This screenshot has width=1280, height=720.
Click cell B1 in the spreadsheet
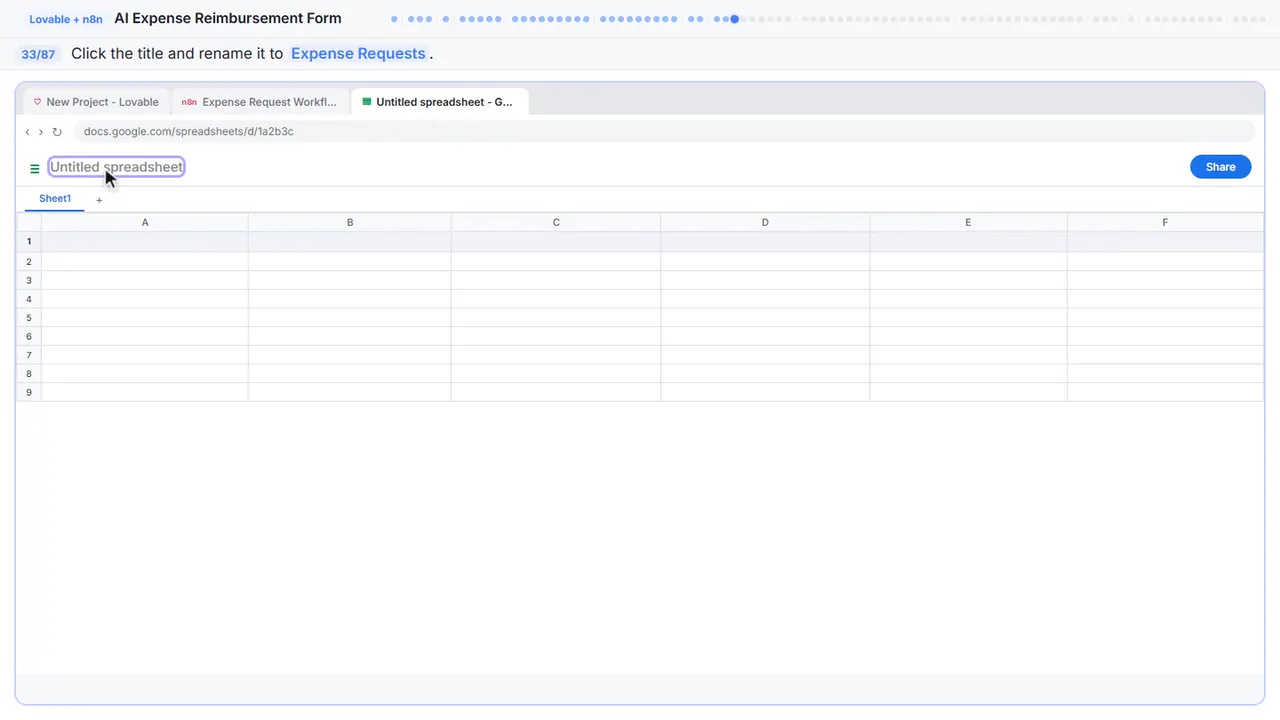pyautogui.click(x=350, y=242)
